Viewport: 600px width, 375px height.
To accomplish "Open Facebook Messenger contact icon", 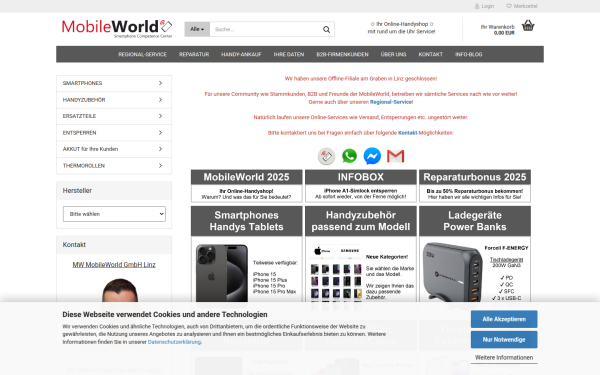I will [372, 156].
